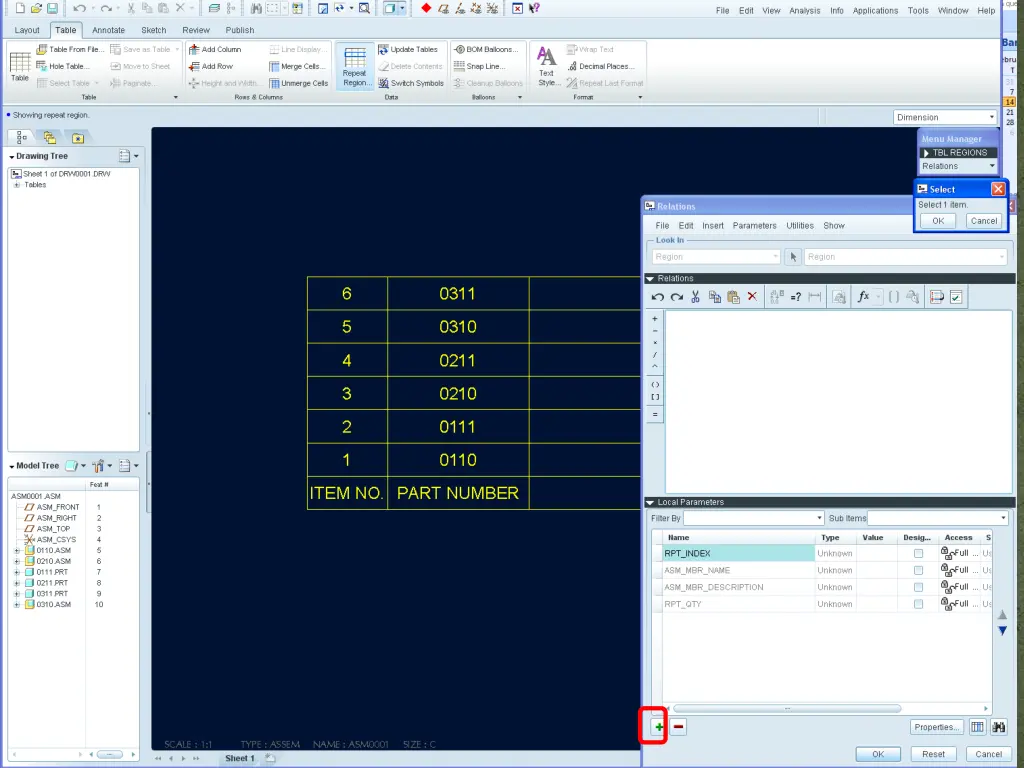Click Reset in the Relations dialog

click(x=933, y=754)
